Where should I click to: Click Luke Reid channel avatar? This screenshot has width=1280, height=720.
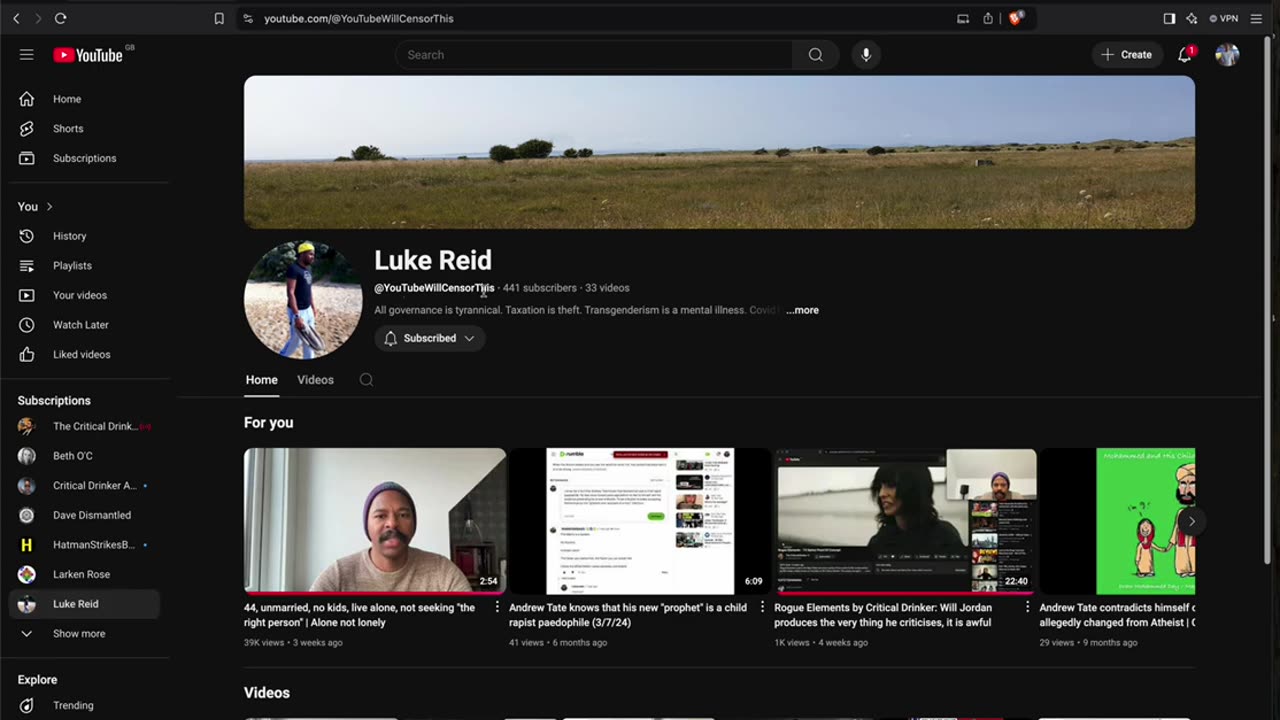point(303,299)
